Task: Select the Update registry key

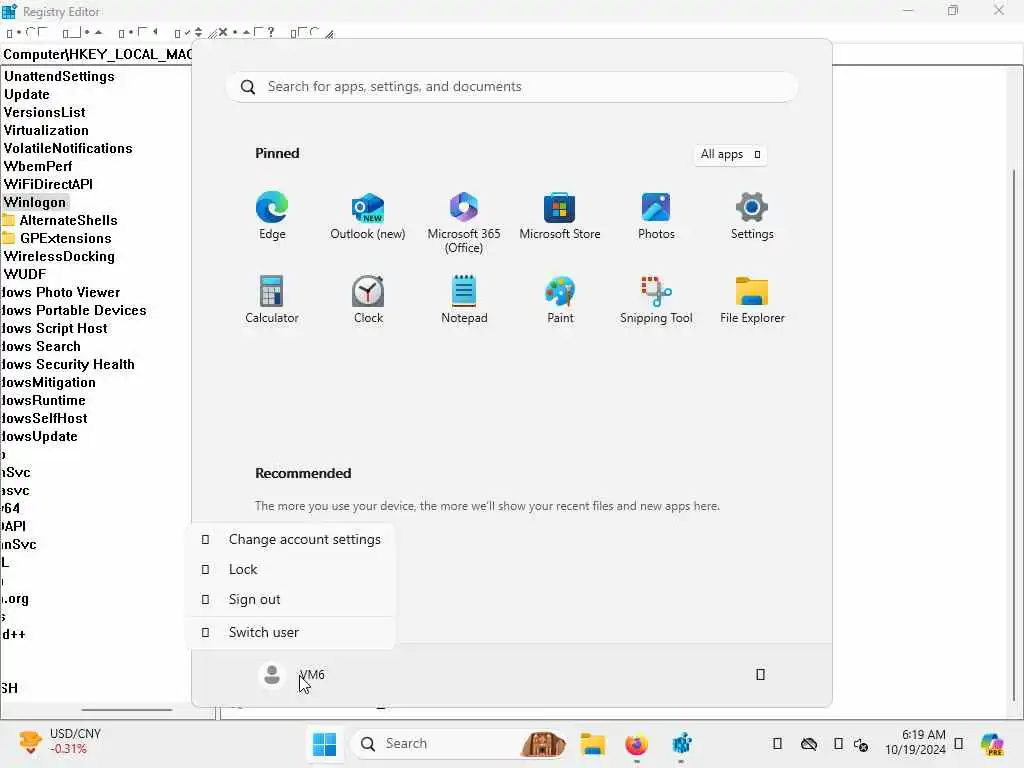Action: click(27, 95)
